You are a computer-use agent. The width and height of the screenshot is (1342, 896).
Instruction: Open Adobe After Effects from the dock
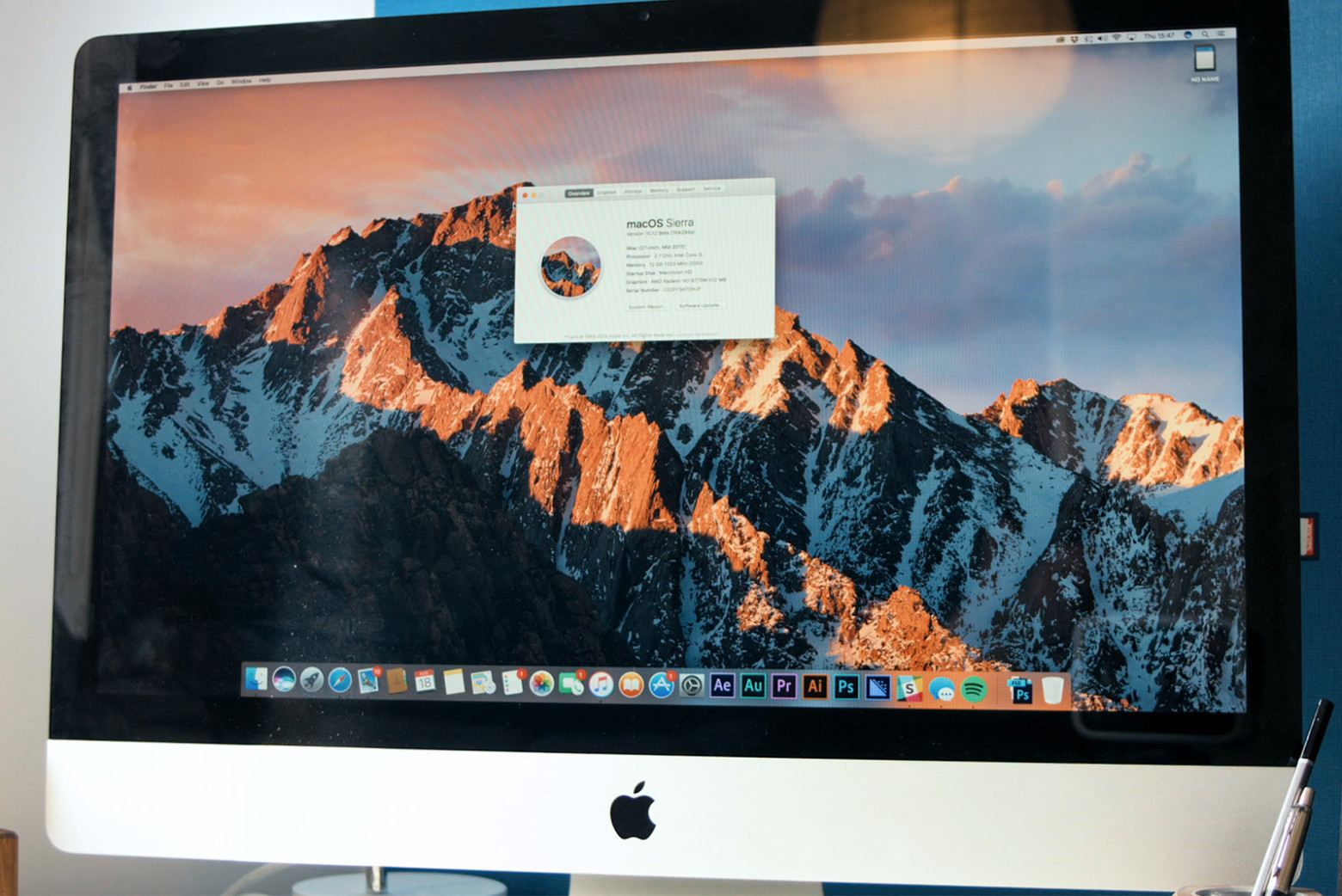[722, 685]
